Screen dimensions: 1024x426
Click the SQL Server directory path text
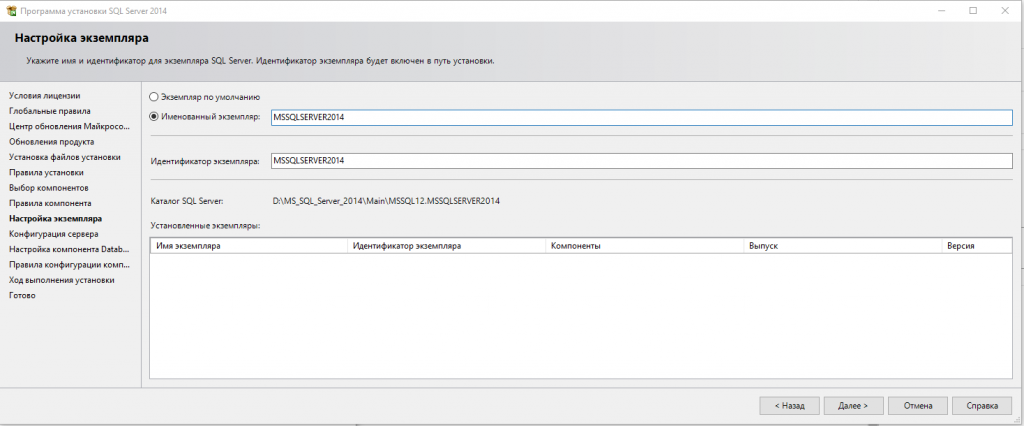[x=386, y=201]
